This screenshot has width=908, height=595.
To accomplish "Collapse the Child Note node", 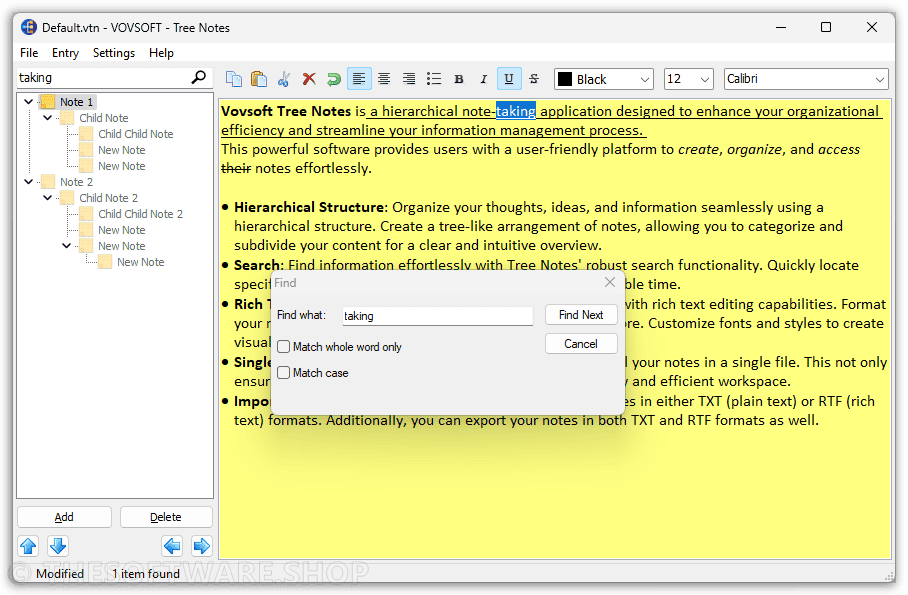I will tap(47, 118).
